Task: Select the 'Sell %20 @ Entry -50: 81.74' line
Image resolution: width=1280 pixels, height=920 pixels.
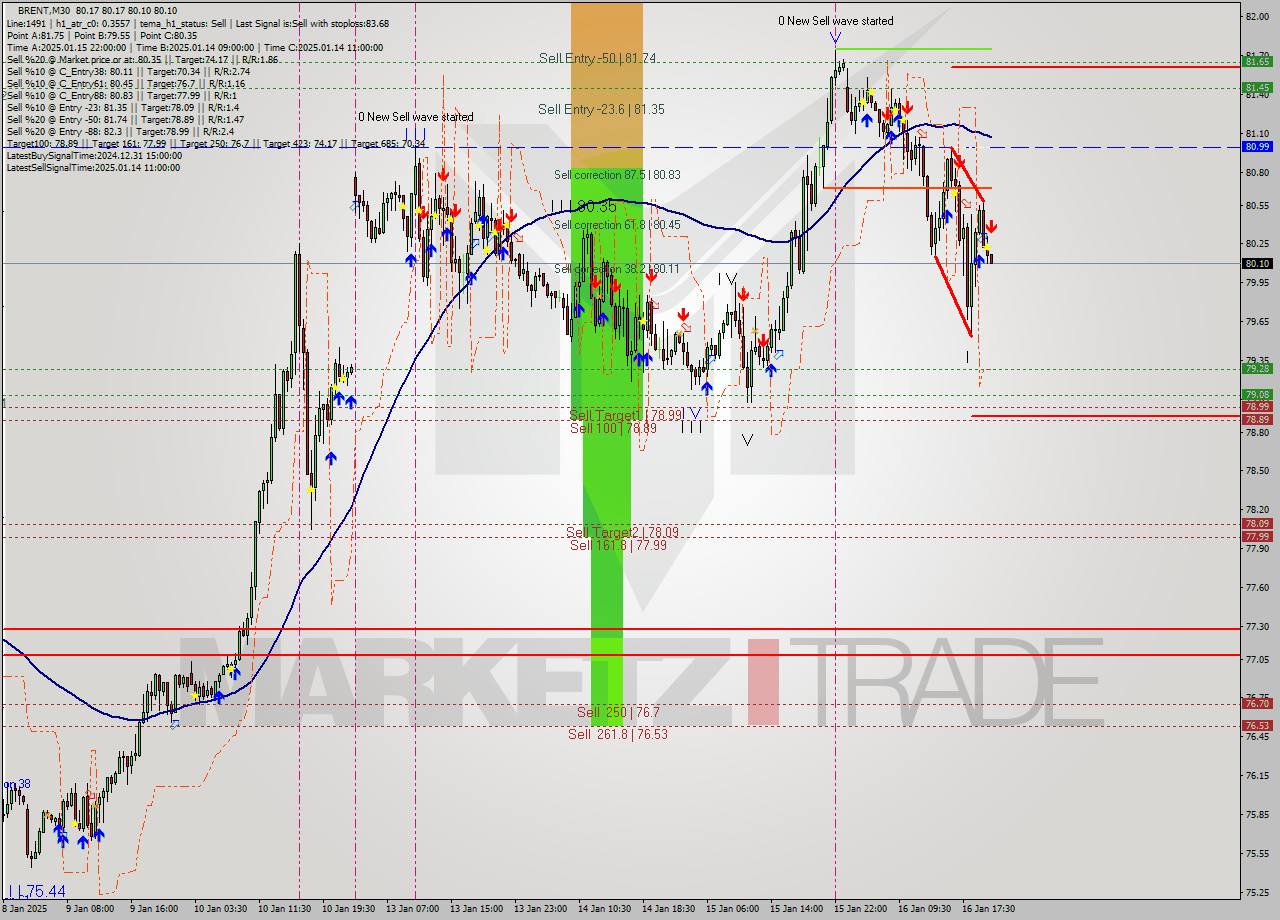Action: (126, 119)
